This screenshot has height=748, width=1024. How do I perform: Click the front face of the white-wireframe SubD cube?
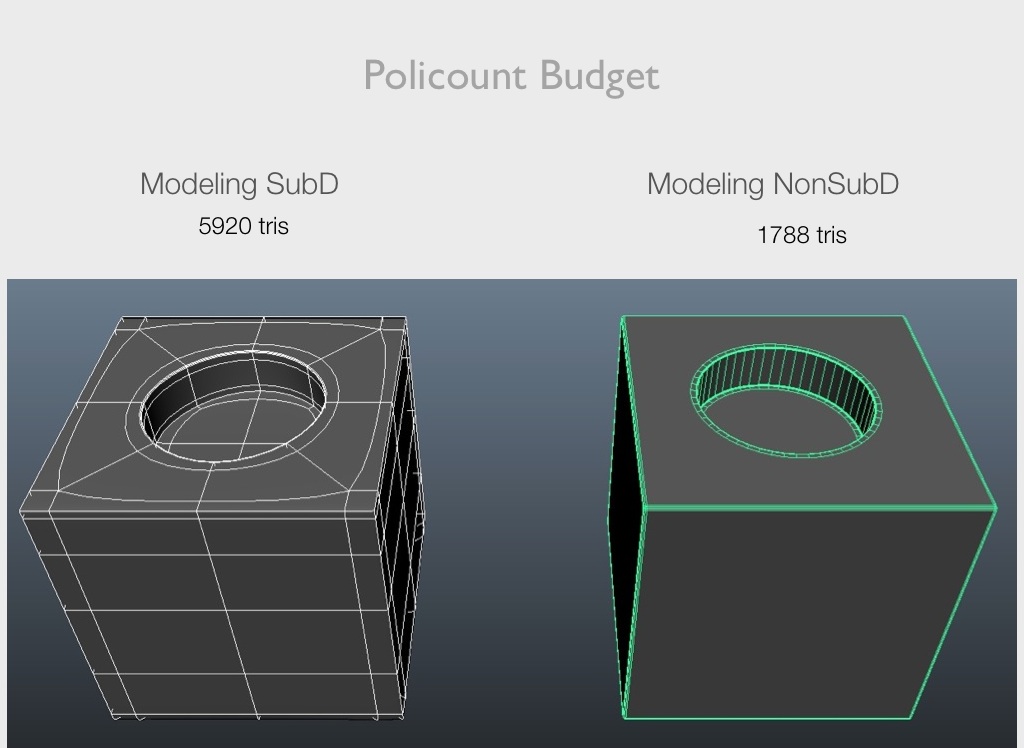pyautogui.click(x=210, y=610)
